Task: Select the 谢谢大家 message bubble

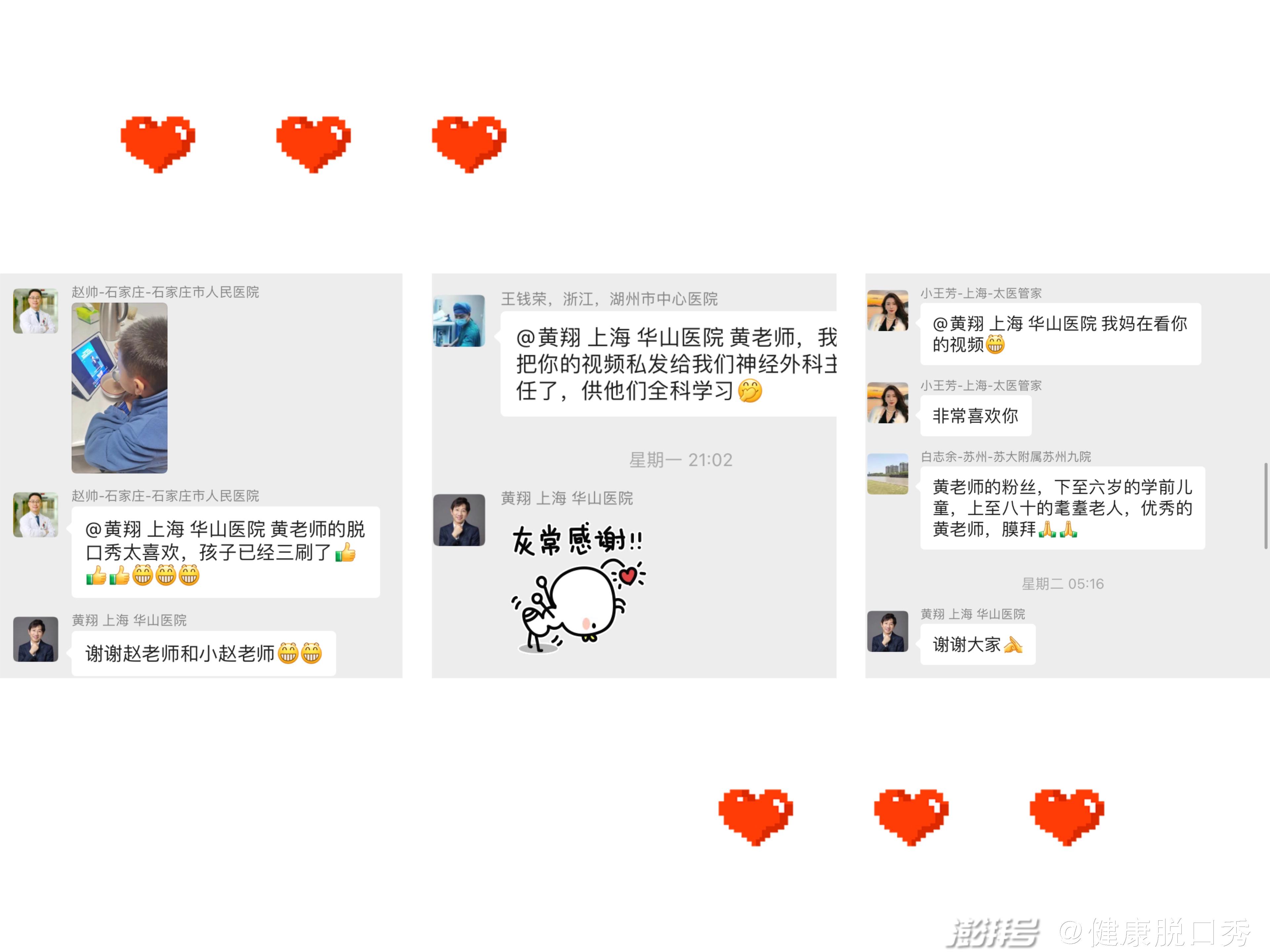Action: click(978, 645)
